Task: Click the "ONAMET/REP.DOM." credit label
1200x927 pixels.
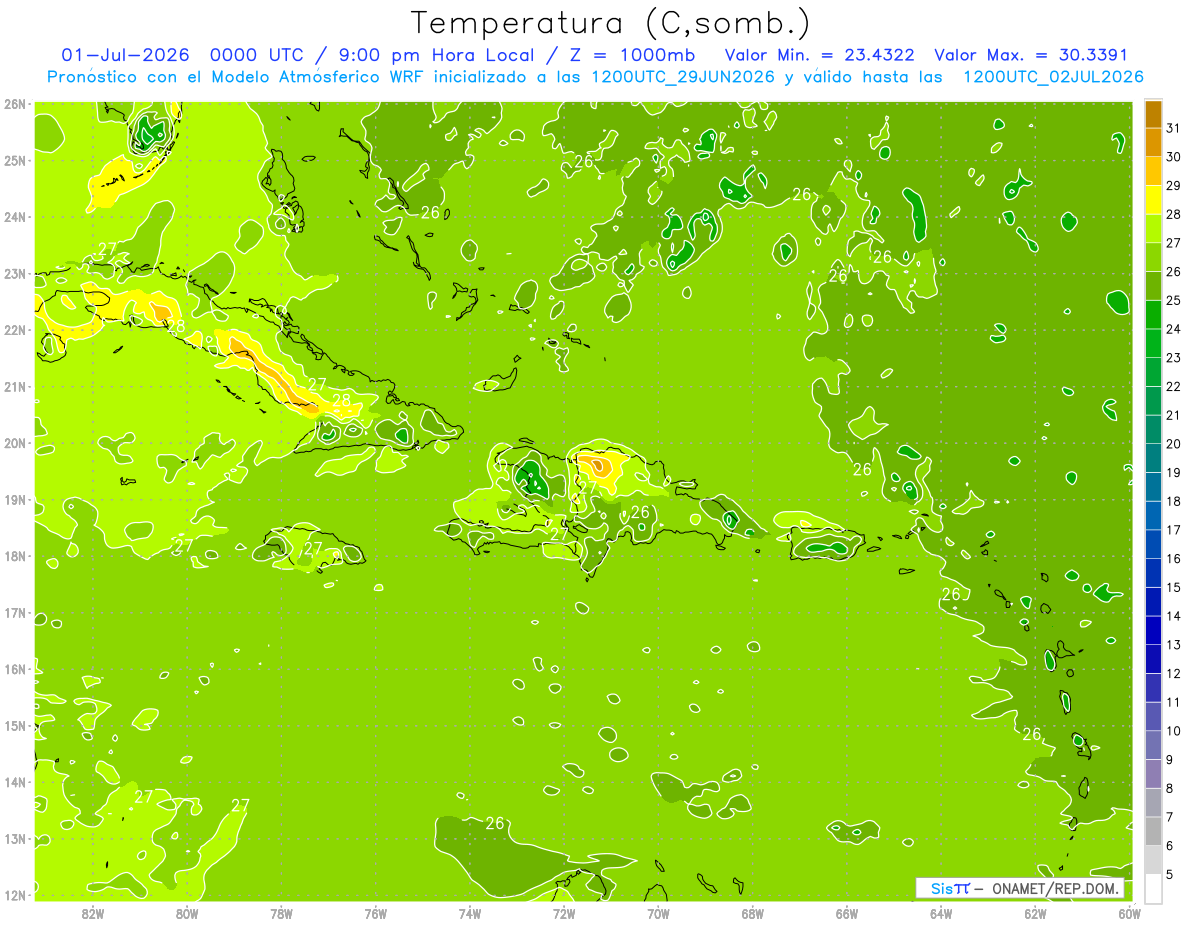Action: 1055,888
